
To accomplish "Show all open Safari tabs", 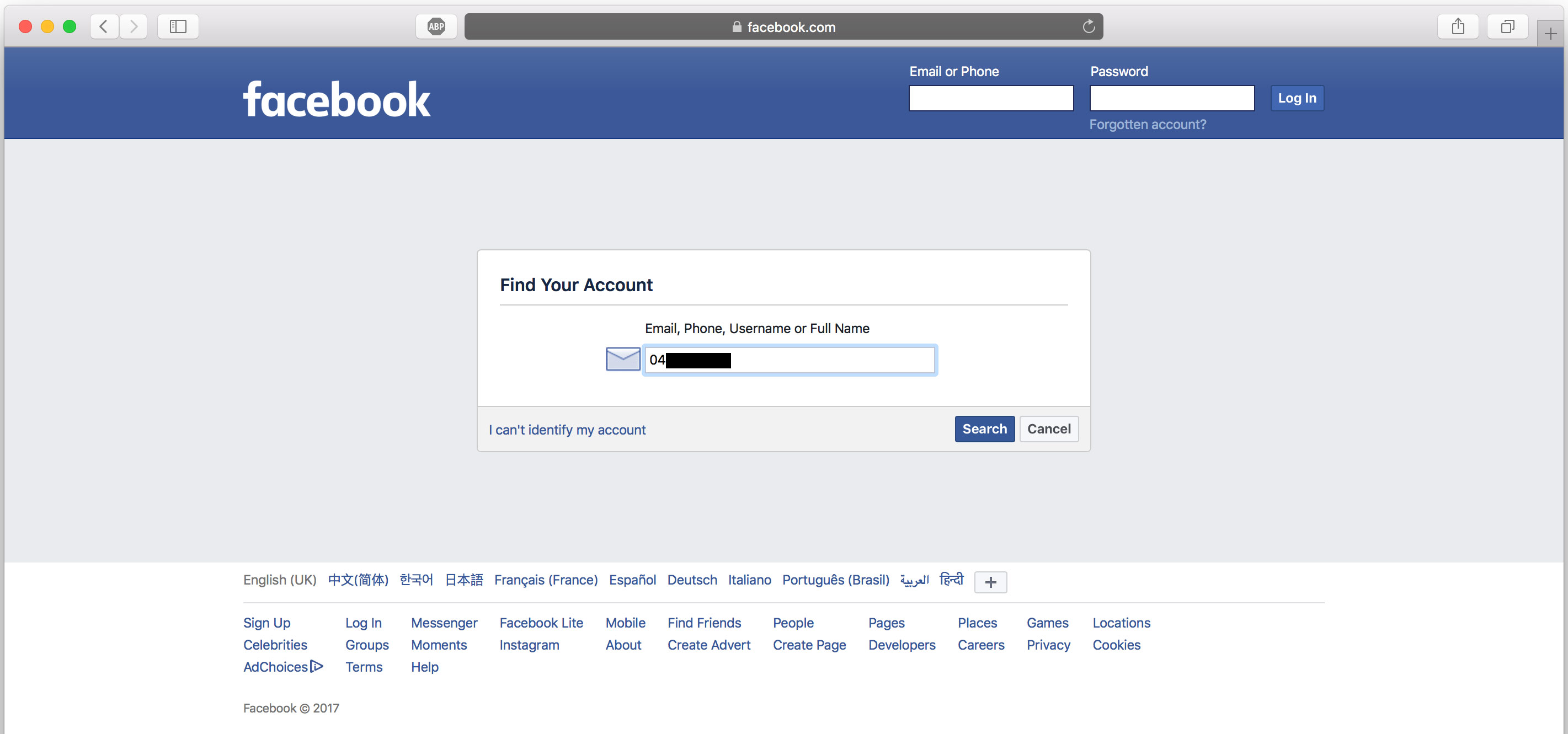I will pyautogui.click(x=1507, y=26).
